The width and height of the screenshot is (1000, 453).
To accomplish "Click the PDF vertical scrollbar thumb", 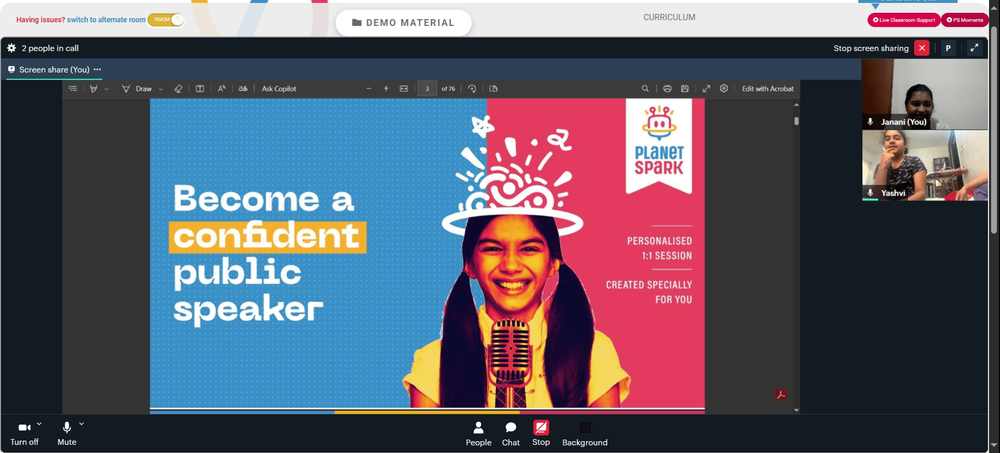I will [x=797, y=121].
